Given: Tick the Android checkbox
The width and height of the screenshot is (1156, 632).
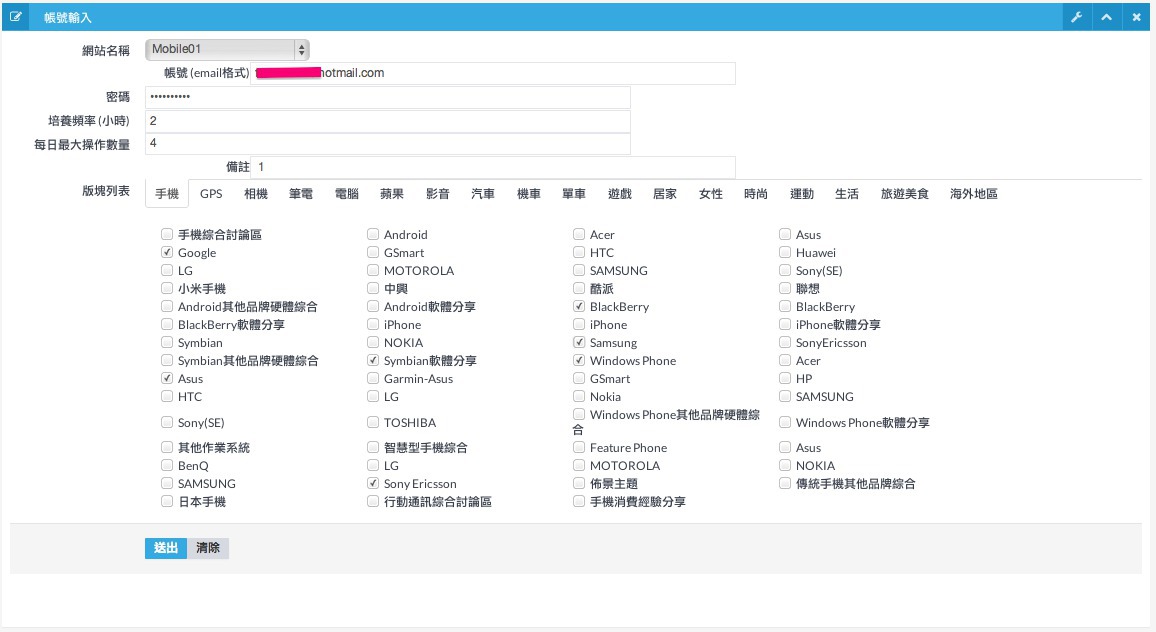Looking at the screenshot, I should tap(373, 235).
